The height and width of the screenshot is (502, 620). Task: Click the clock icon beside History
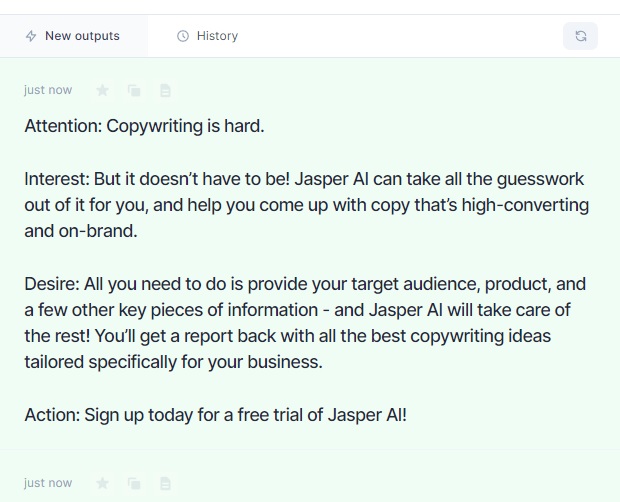pos(183,36)
